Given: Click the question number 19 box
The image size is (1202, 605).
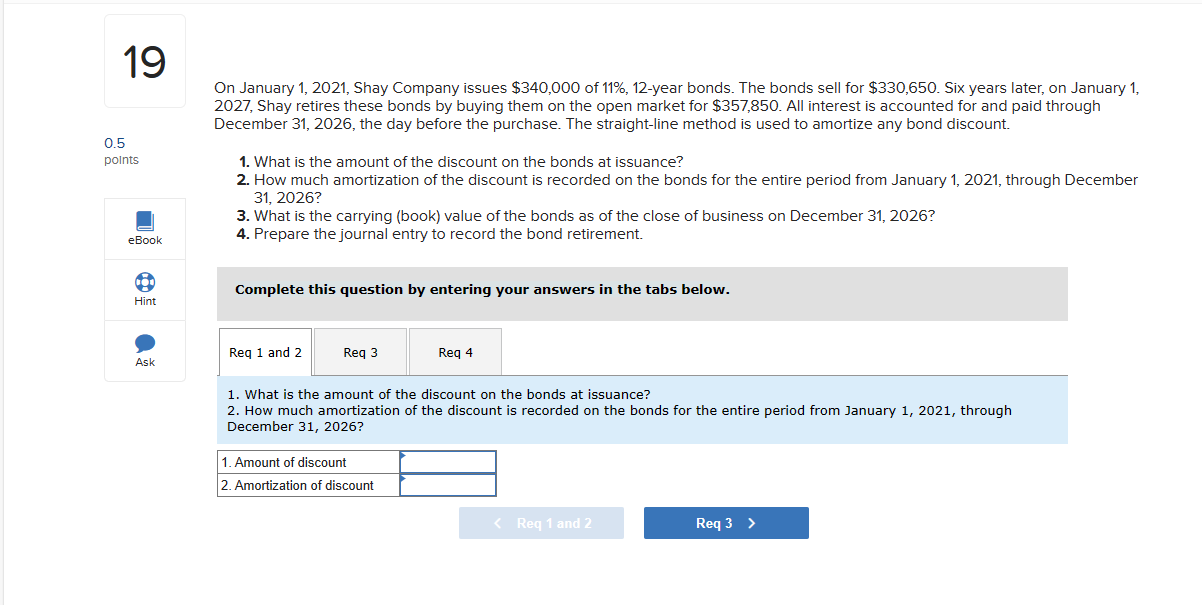Looking at the screenshot, I should (144, 60).
